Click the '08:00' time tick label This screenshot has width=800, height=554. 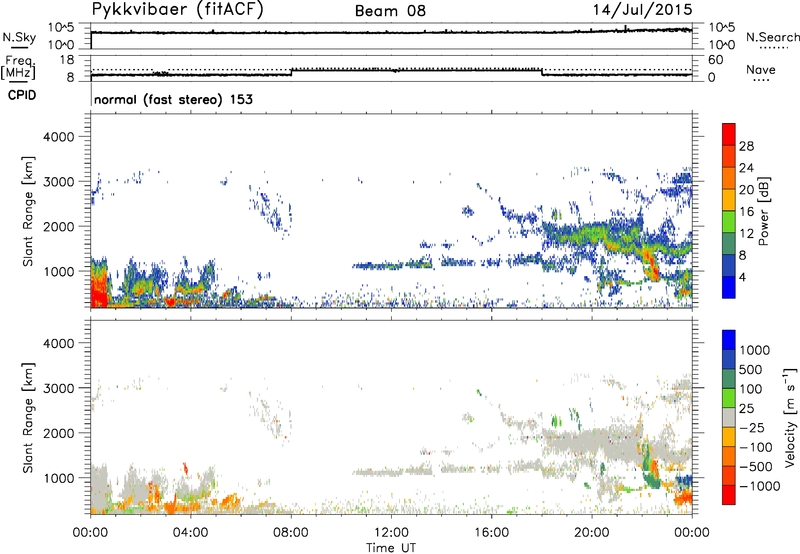(291, 533)
